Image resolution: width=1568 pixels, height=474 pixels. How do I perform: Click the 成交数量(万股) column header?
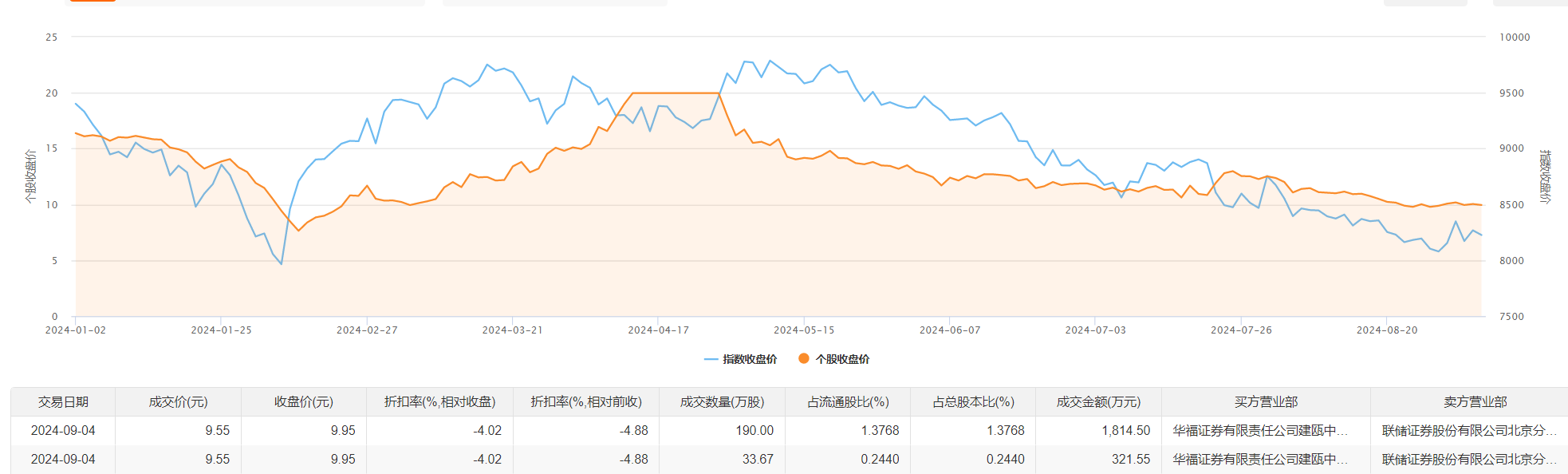coord(722,402)
